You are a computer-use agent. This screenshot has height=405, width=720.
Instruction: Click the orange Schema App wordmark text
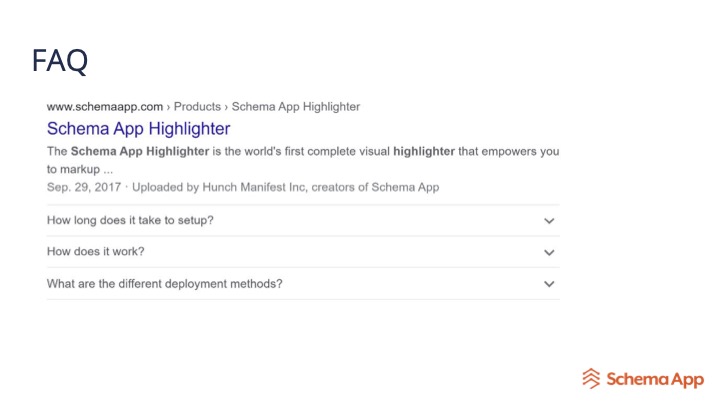click(x=654, y=378)
